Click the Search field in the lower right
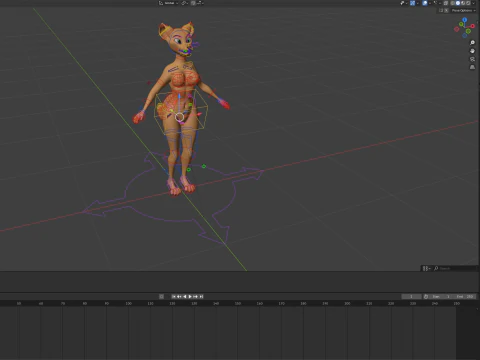Viewport: 480px width, 360px height. (x=455, y=268)
